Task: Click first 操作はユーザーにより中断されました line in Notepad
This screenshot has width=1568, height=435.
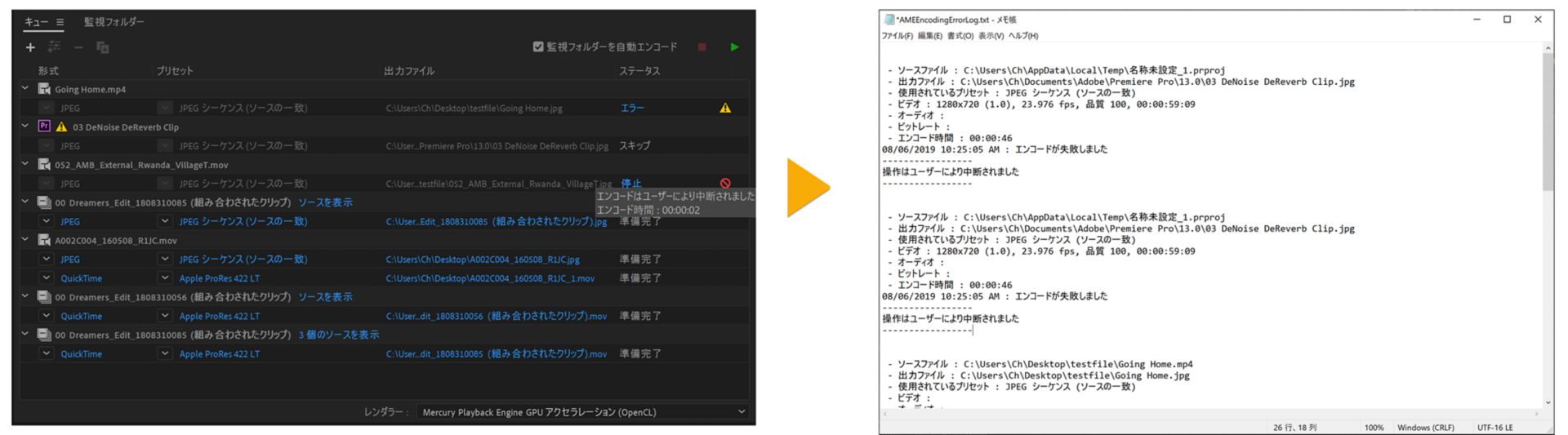Action: [x=951, y=172]
